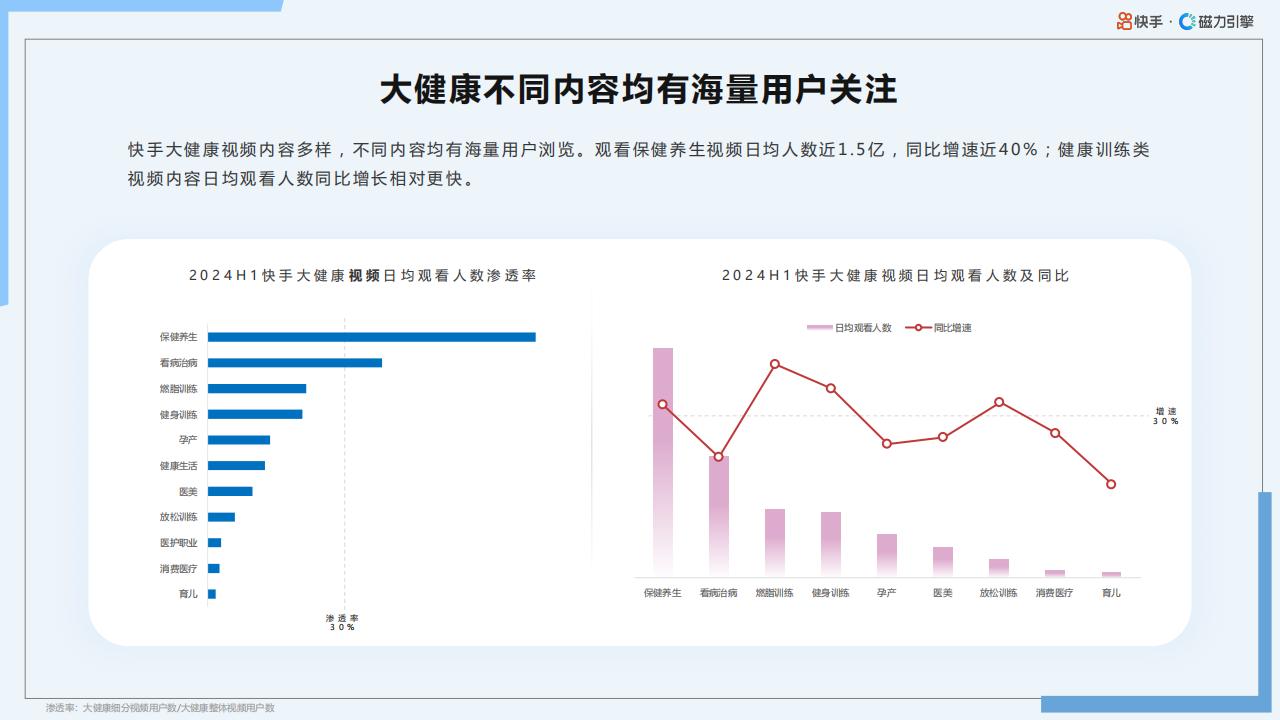Click the 育儿 blue bar in penetration chart
Viewport: 1280px width, 720px height.
pos(212,594)
